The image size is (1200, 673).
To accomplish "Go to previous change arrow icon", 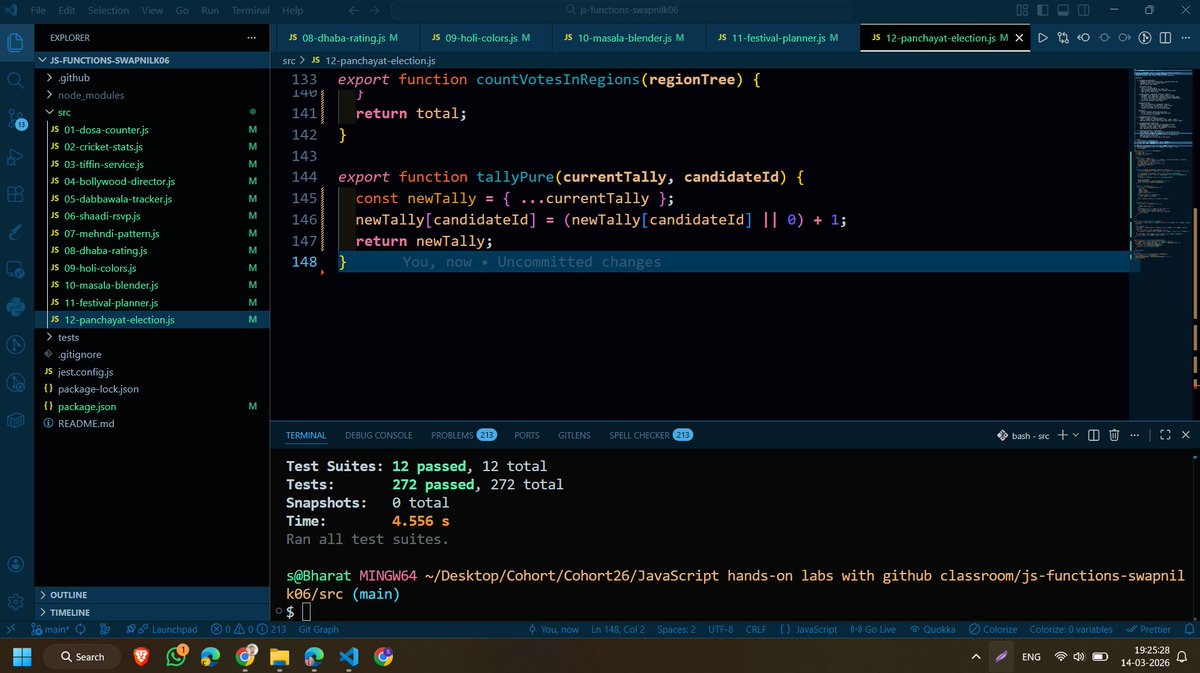I will (1084, 38).
